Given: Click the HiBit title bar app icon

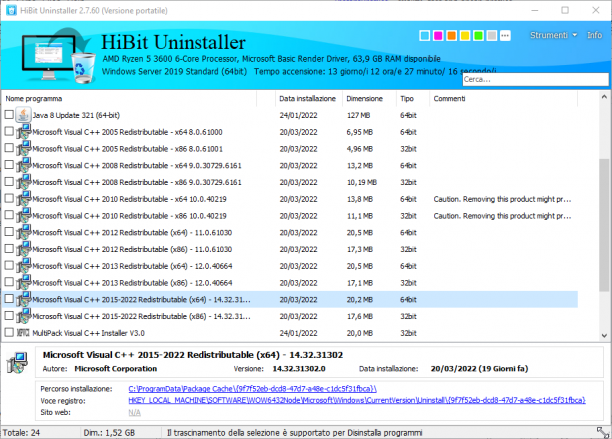Looking at the screenshot, I should [x=11, y=10].
